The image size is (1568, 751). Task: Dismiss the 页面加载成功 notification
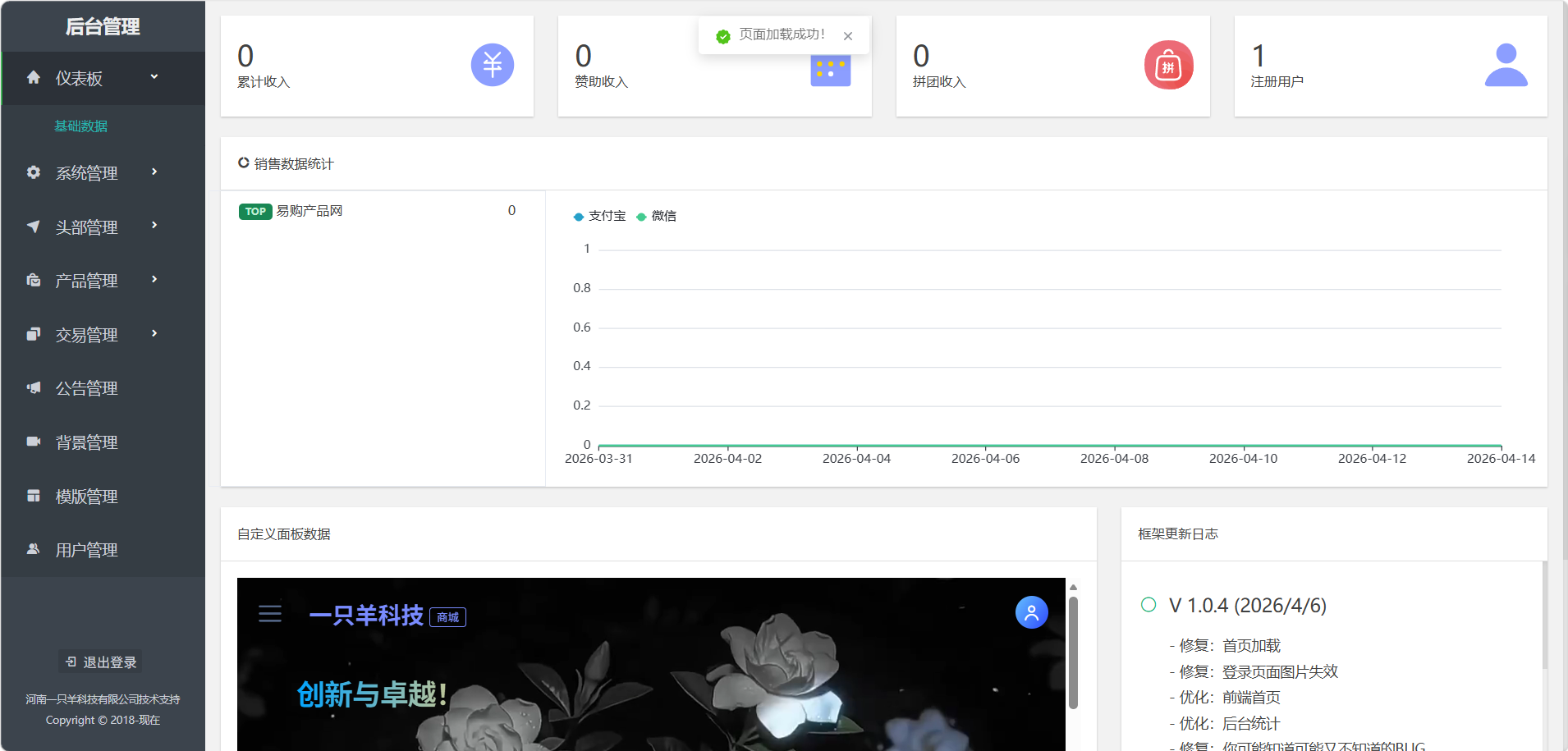(x=849, y=35)
